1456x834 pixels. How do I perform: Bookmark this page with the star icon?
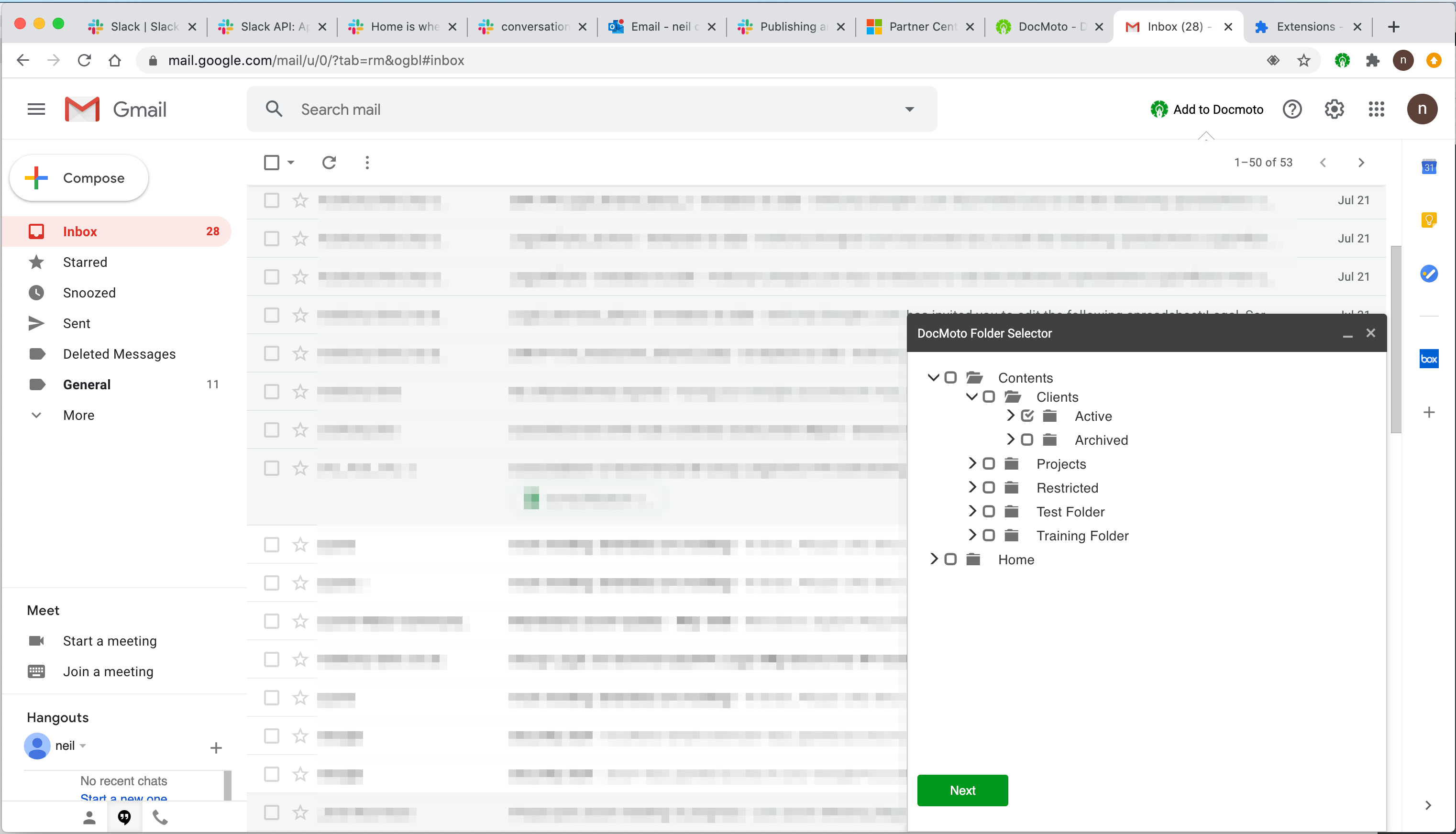tap(1303, 60)
